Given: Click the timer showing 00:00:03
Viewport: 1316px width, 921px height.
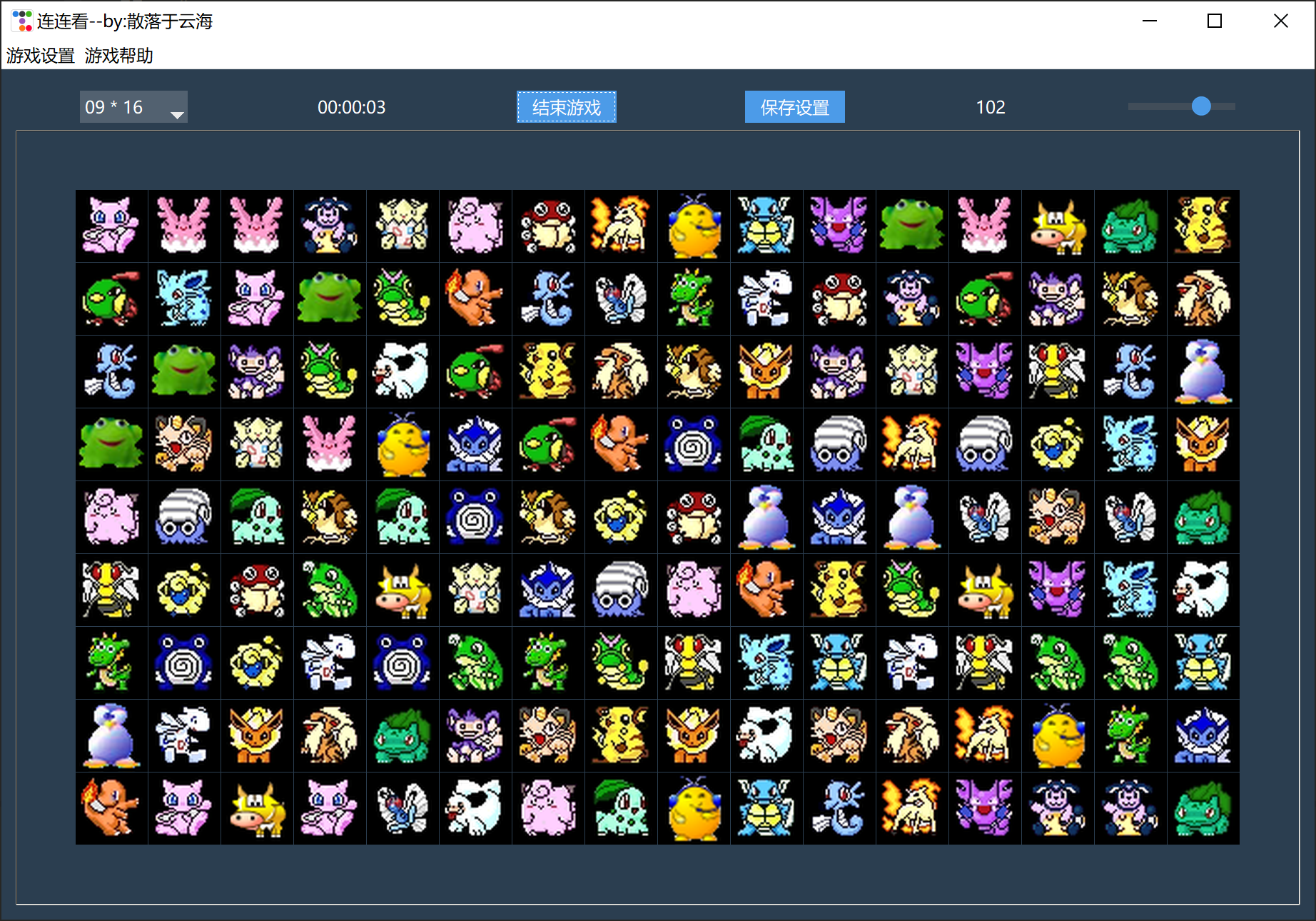Looking at the screenshot, I should 353,107.
